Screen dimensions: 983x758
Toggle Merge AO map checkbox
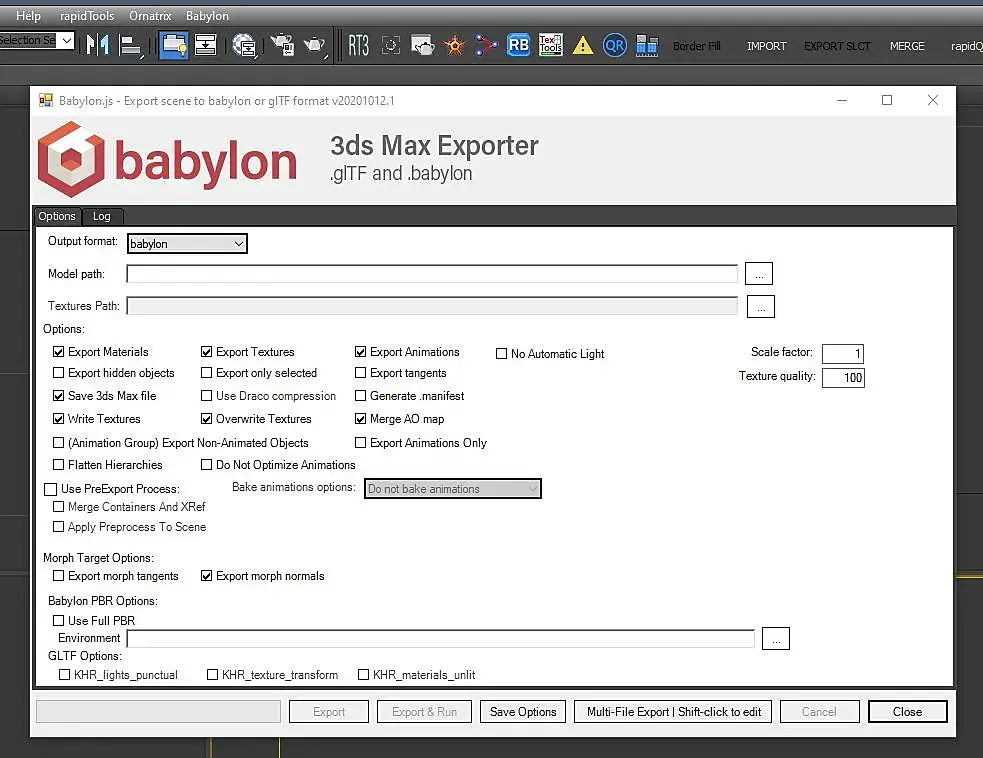click(x=360, y=418)
